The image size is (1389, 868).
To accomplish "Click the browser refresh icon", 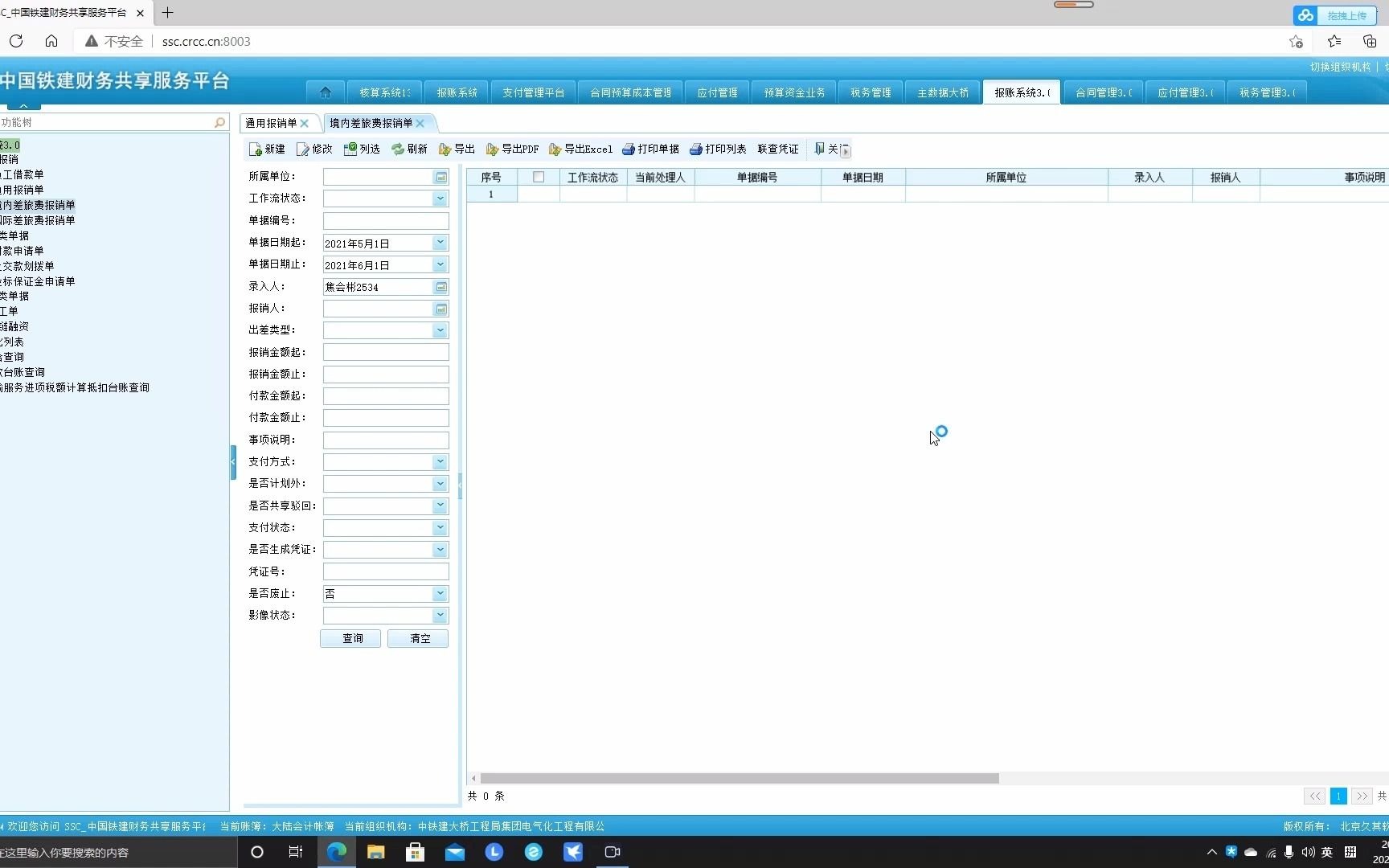I will pos(16,41).
